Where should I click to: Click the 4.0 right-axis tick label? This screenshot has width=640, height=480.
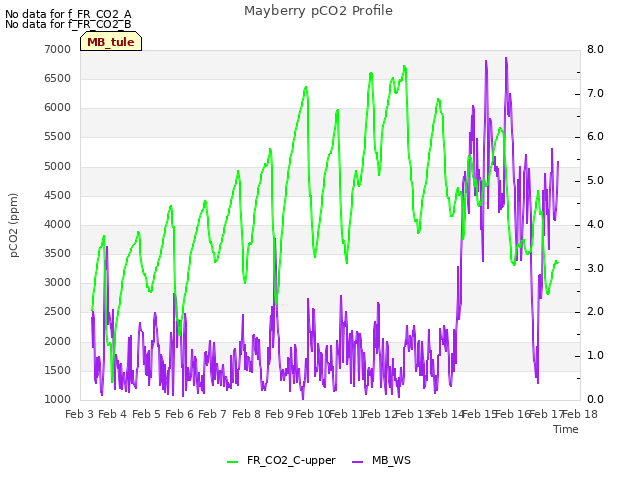pyautogui.click(x=595, y=224)
